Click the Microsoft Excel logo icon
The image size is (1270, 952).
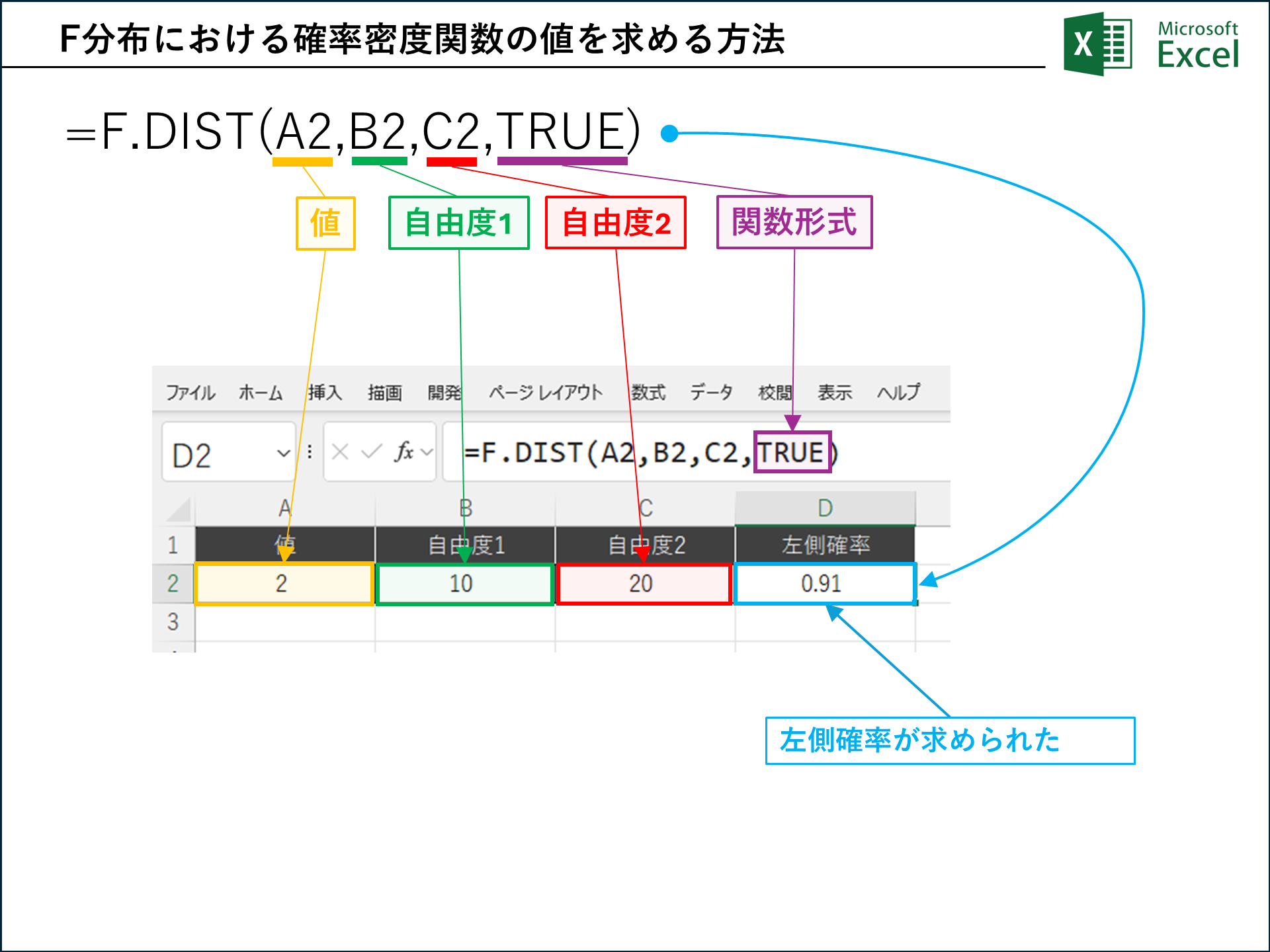[x=1097, y=44]
